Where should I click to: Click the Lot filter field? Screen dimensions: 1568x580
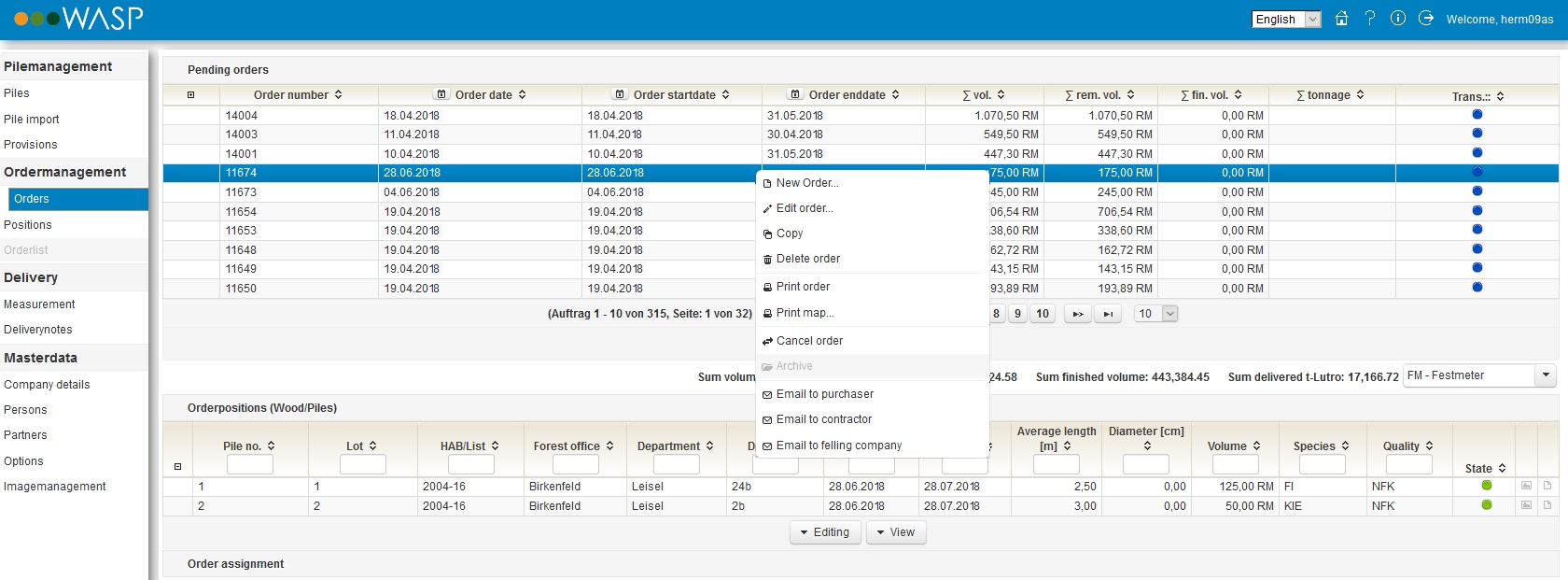(363, 464)
